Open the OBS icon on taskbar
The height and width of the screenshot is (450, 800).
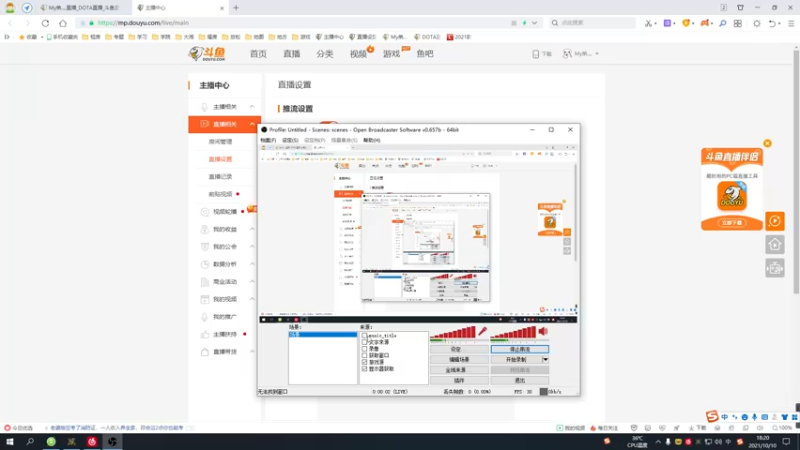(112, 442)
